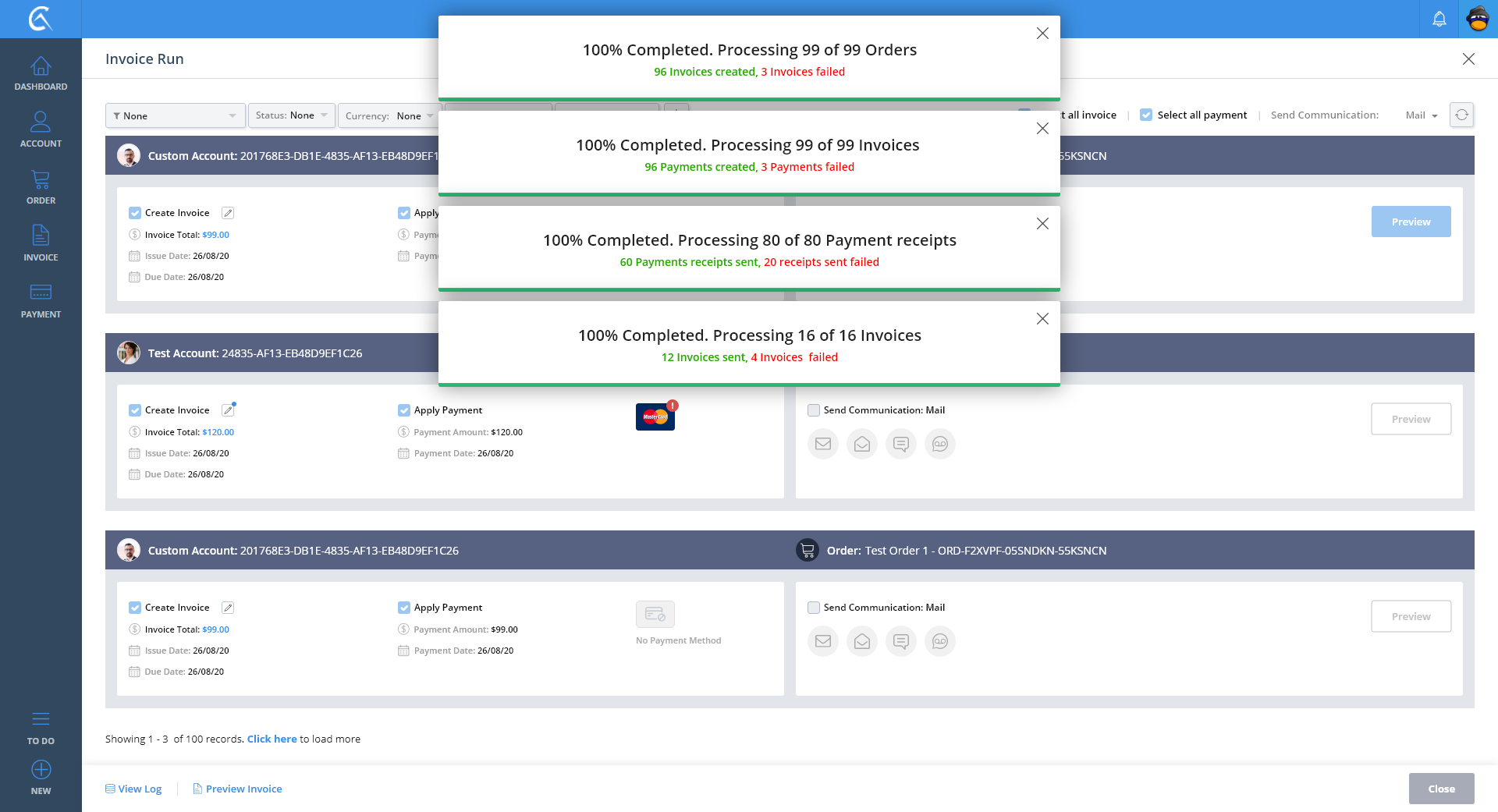Click the 'Click here' load more link
The image size is (1498, 812).
point(272,739)
